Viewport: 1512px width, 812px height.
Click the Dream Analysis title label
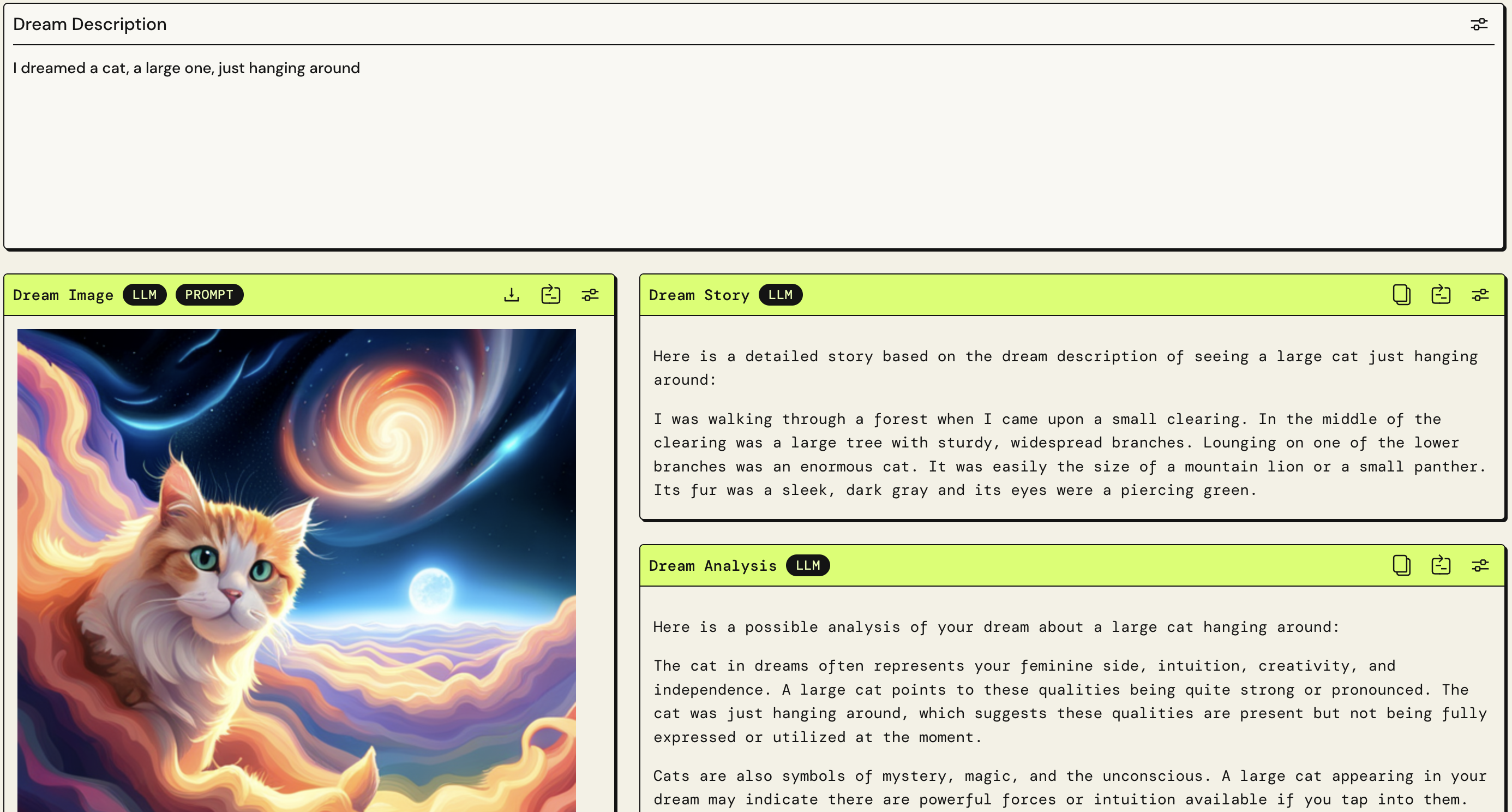[x=712, y=566]
